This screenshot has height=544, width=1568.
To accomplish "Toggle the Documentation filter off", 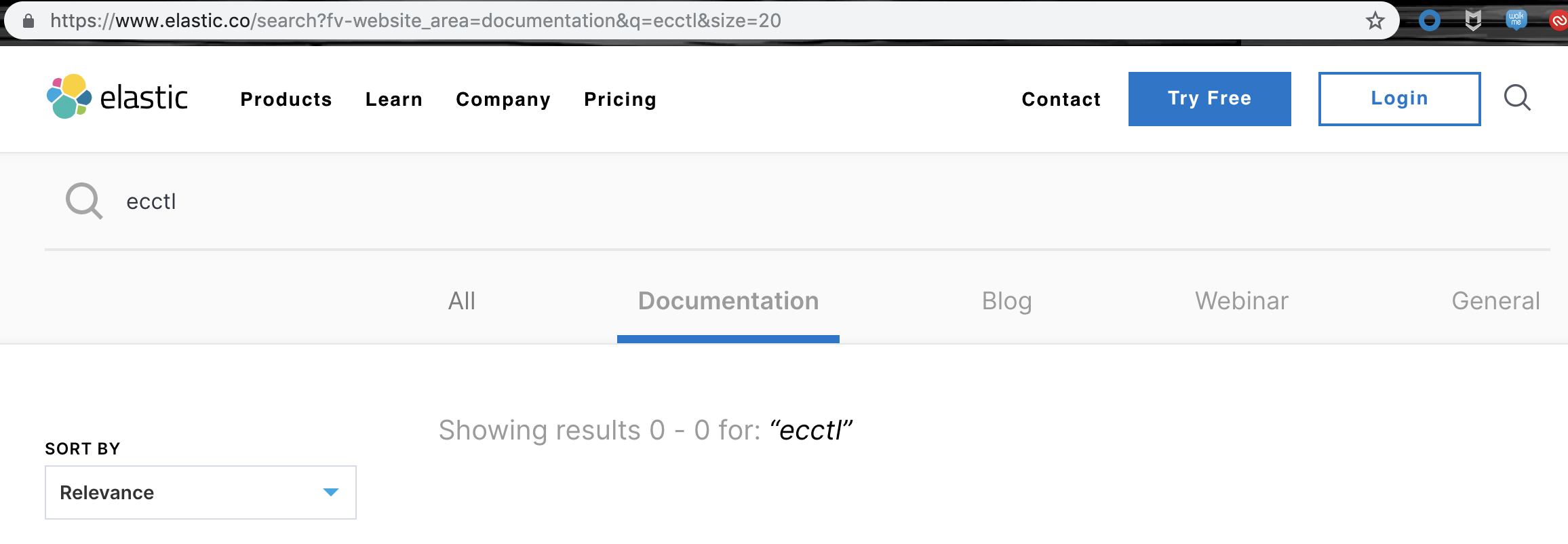I will click(728, 300).
